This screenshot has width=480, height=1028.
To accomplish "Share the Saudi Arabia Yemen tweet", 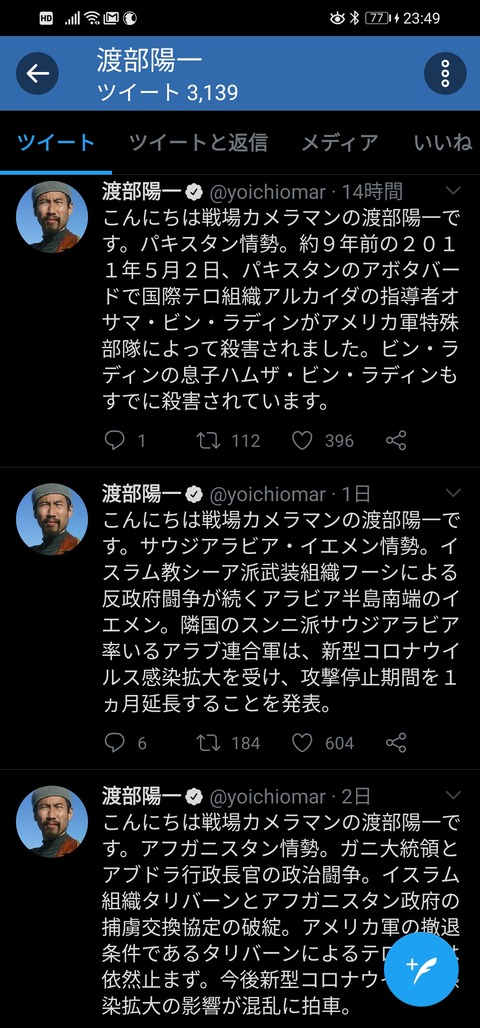I will pyautogui.click(x=396, y=743).
